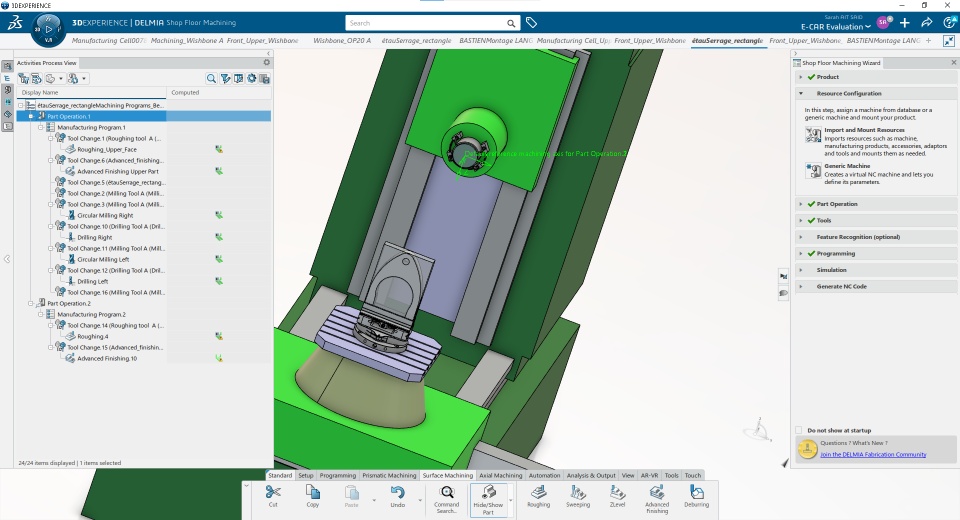
Task: Collapse the Part Operation.2 tree node
Action: click(31, 303)
